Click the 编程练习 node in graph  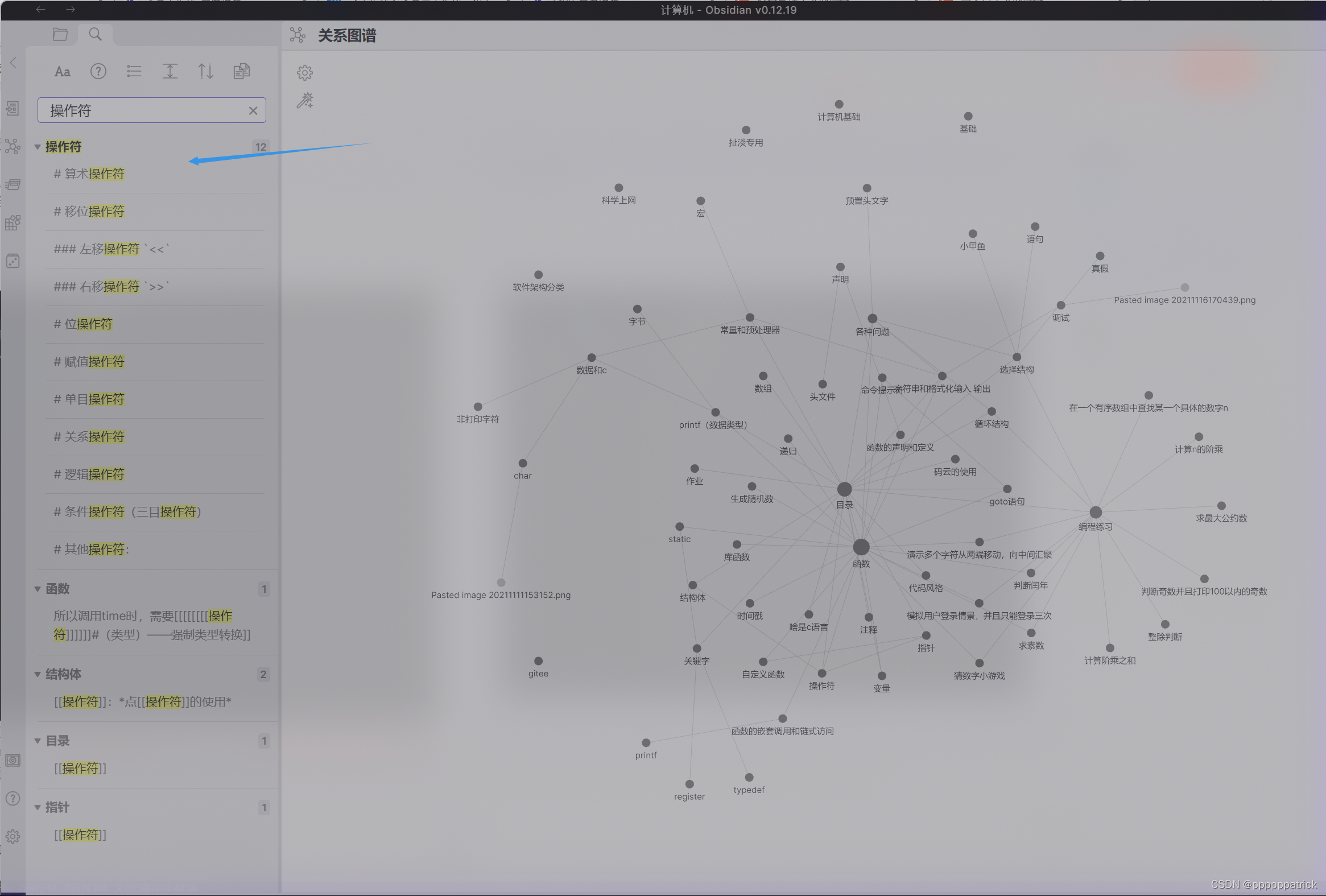point(1095,513)
